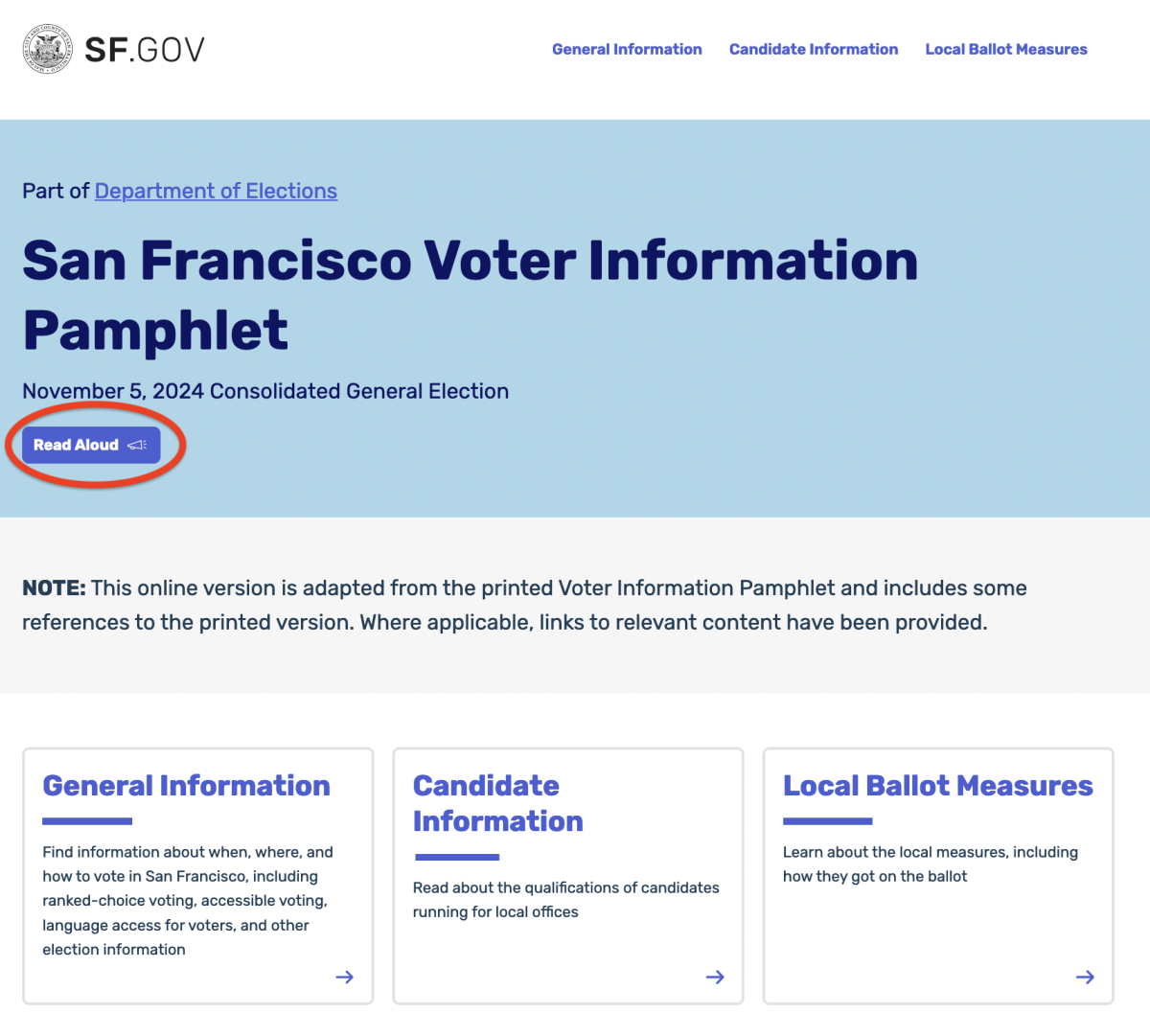Select Candidate Information in the top navigation
This screenshot has width=1150, height=1036.
point(814,49)
